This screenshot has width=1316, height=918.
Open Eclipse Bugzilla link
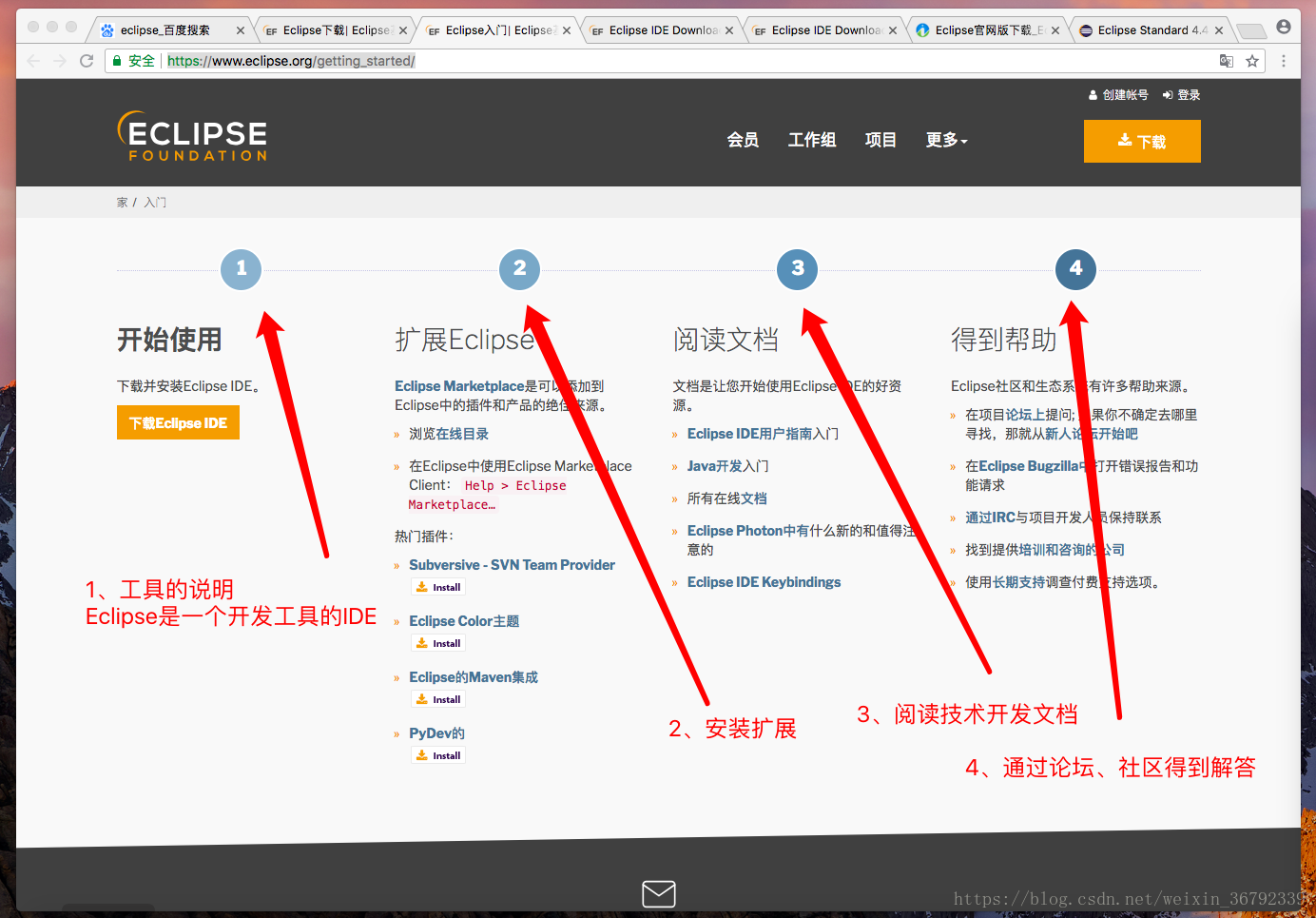[x=1029, y=466]
